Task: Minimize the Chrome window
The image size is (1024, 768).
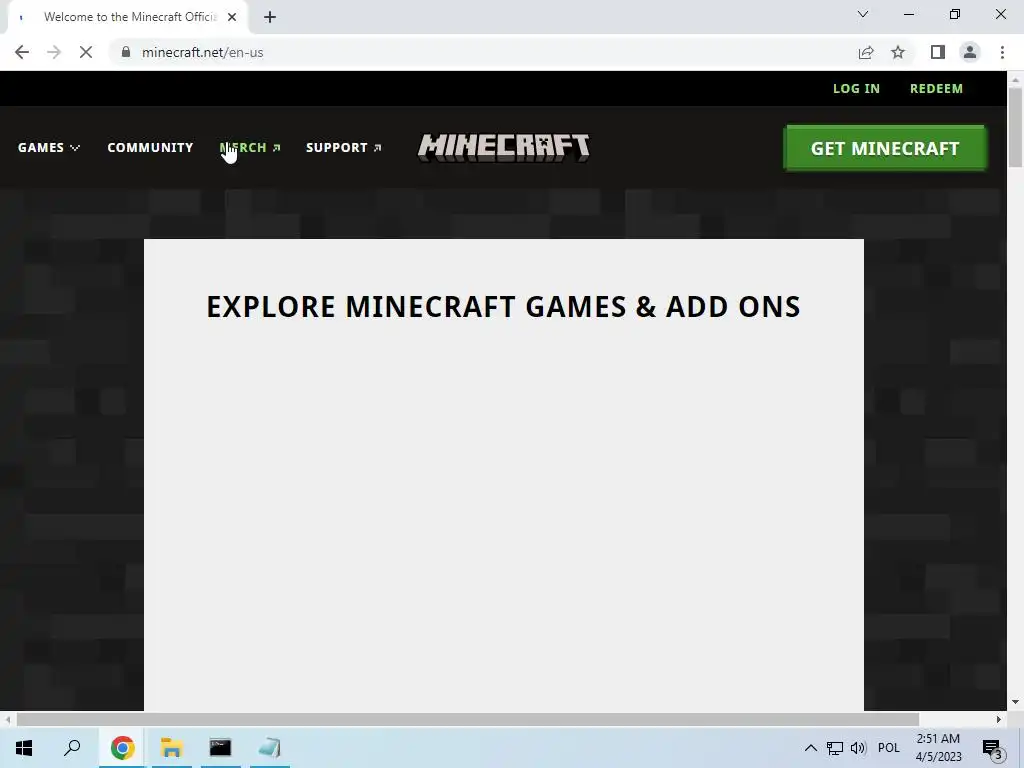Action: pos(908,14)
